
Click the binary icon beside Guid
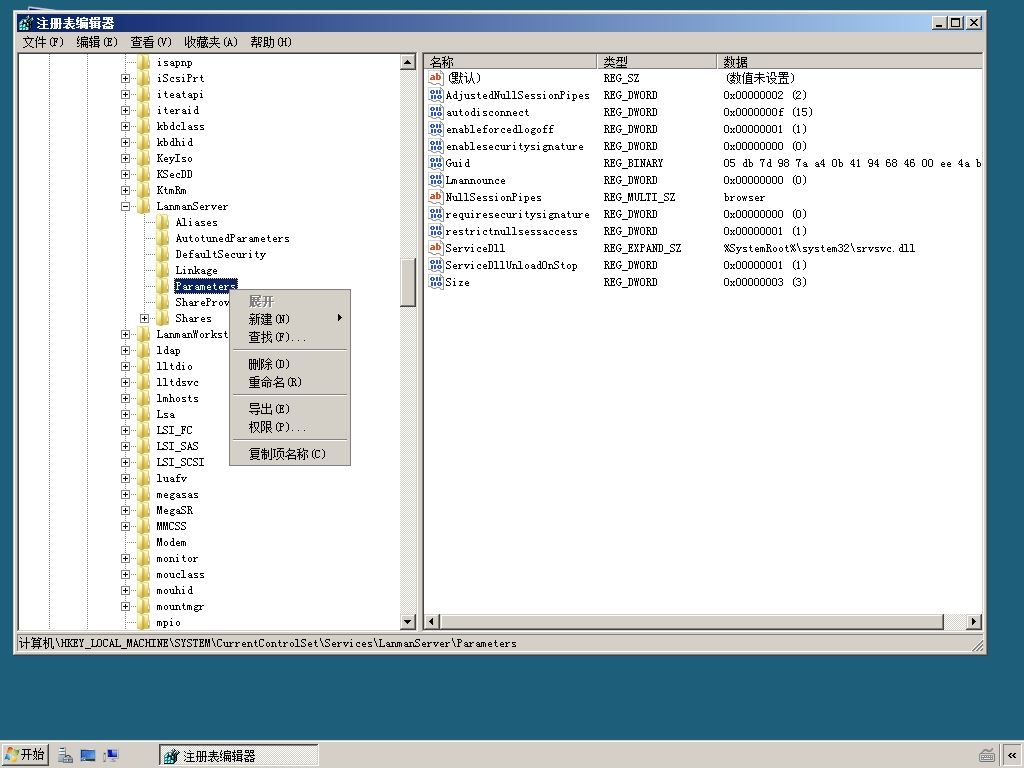point(436,163)
